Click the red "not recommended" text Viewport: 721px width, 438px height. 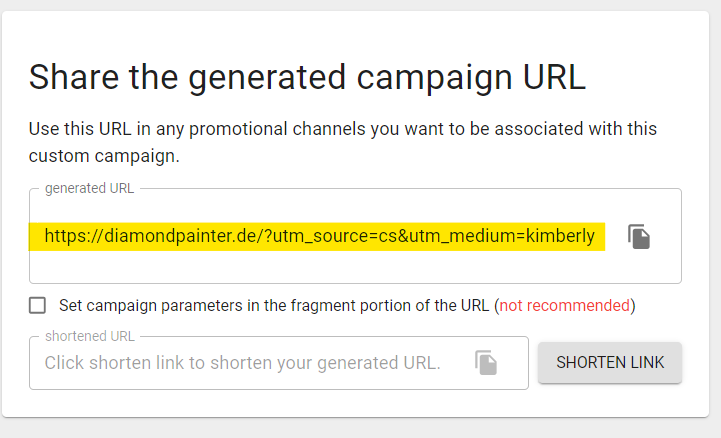(x=565, y=305)
